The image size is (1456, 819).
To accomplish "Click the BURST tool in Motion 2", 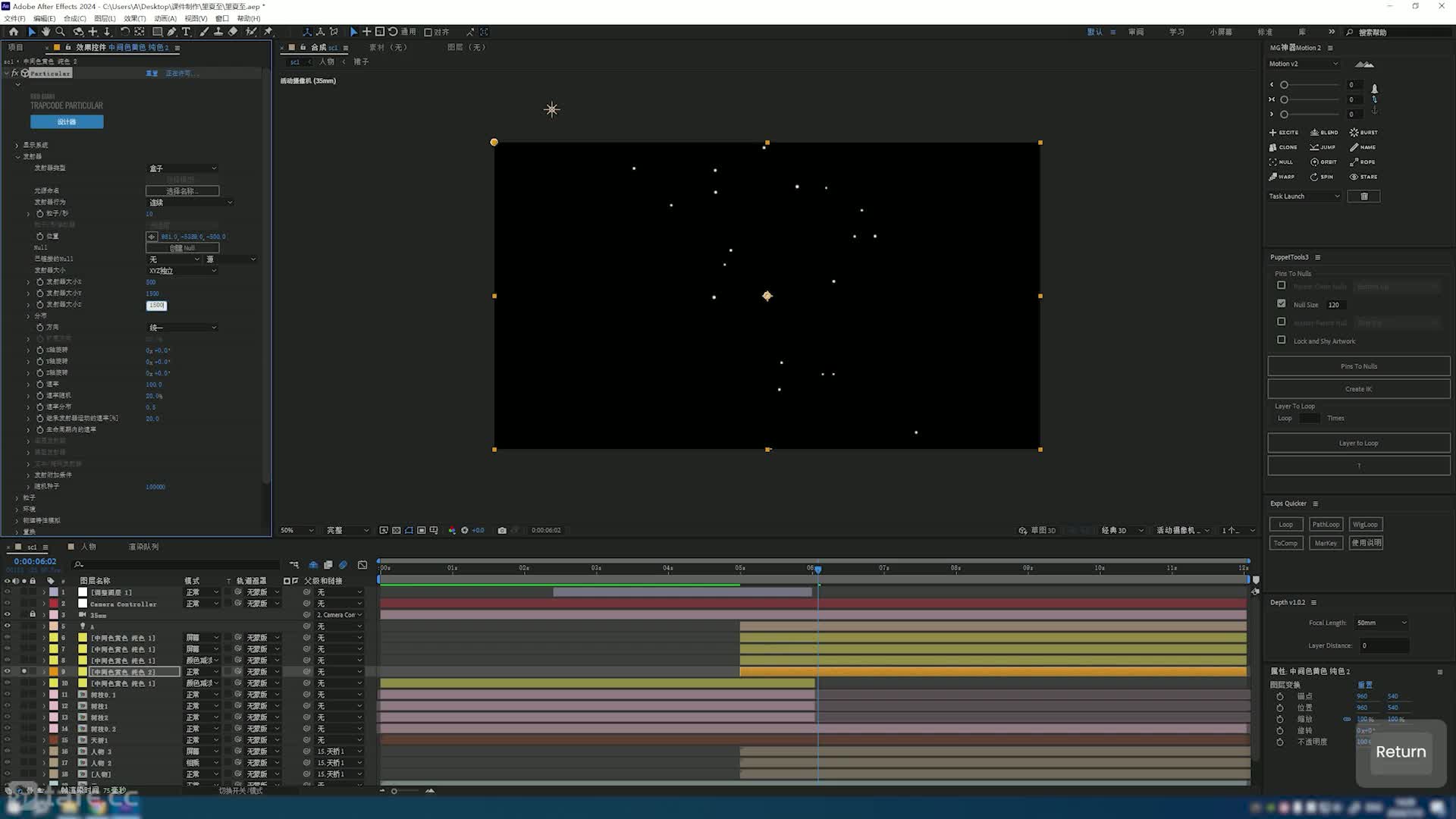I will pos(1363,132).
